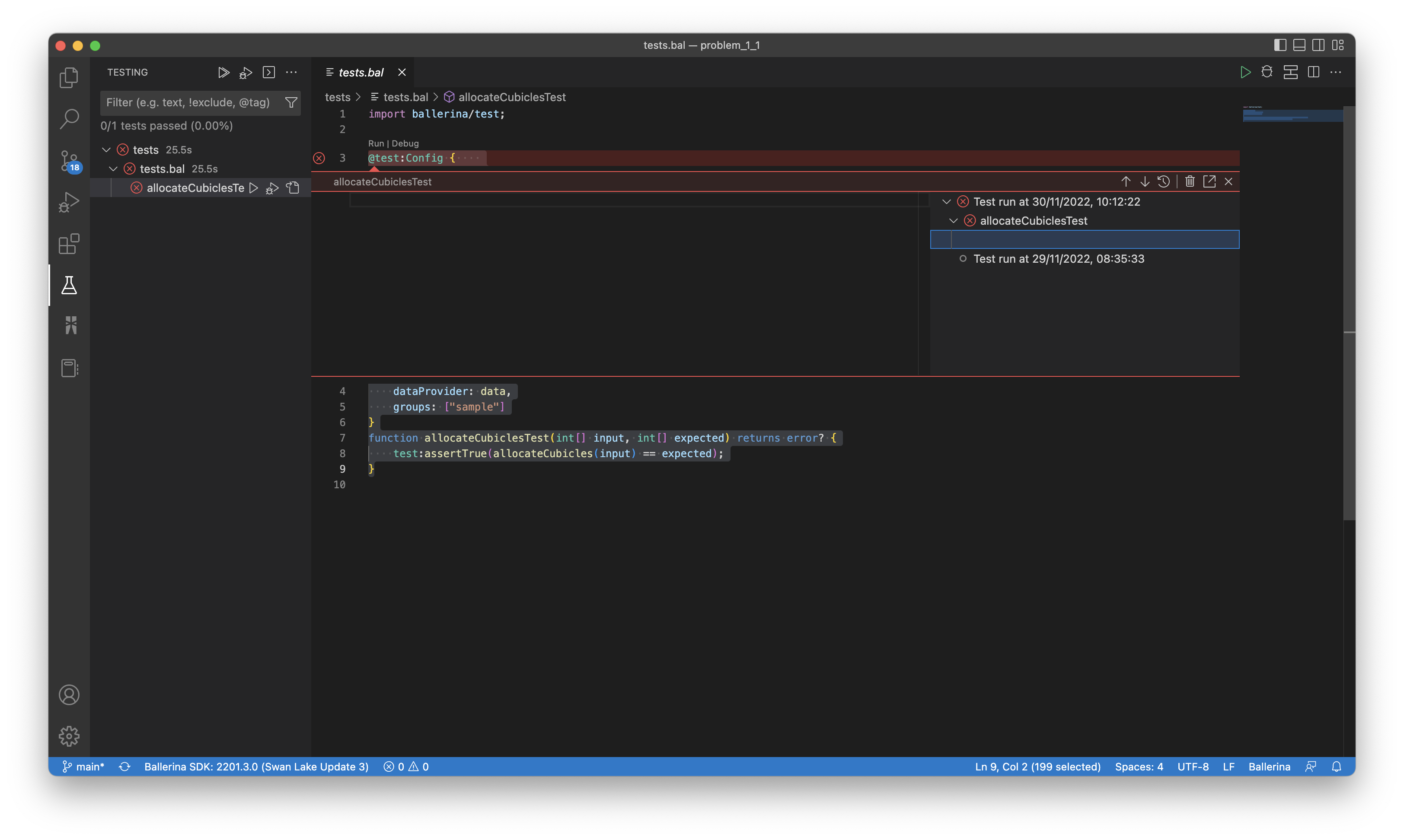Go to allocateCubiclesTest source file icon

[293, 188]
